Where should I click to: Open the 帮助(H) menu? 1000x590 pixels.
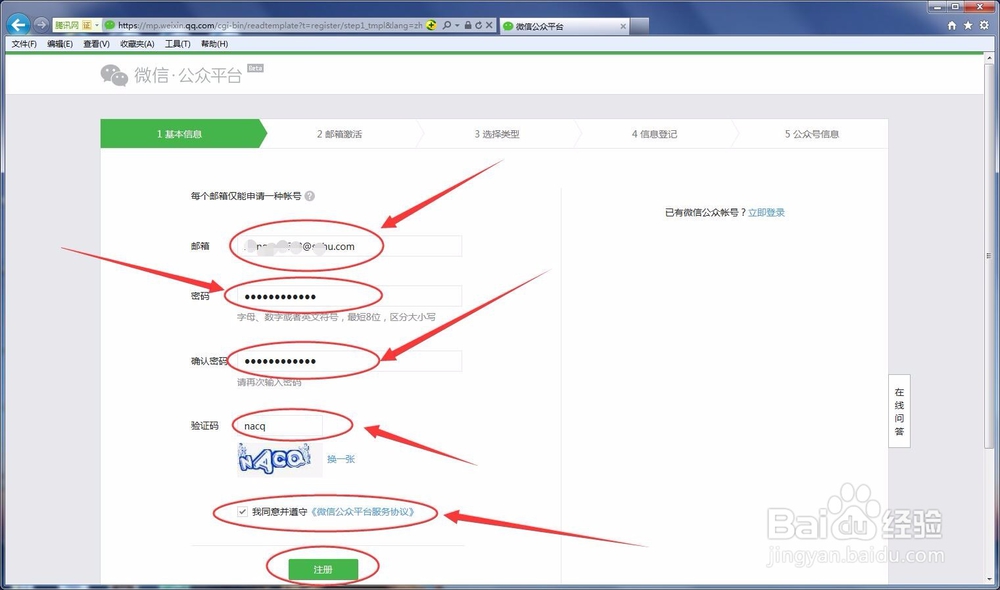click(x=214, y=44)
